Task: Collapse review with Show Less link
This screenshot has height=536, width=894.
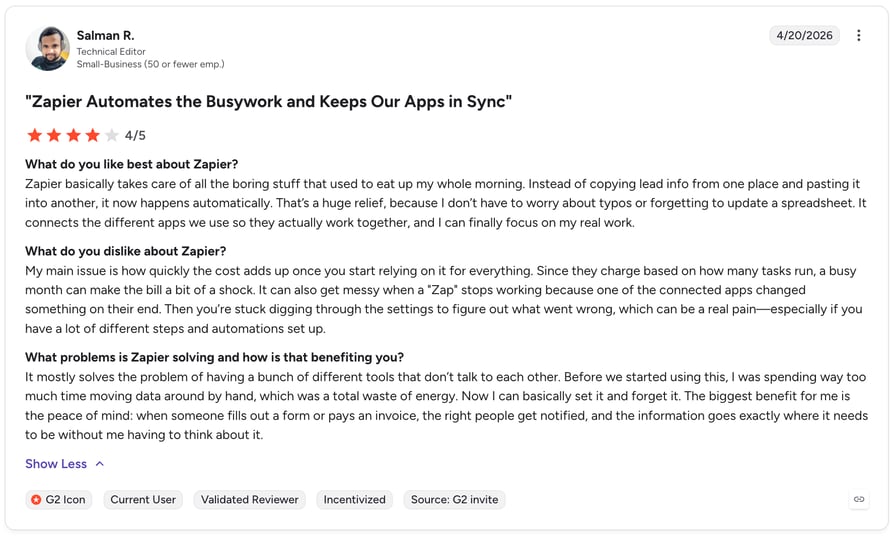Action: coord(56,464)
